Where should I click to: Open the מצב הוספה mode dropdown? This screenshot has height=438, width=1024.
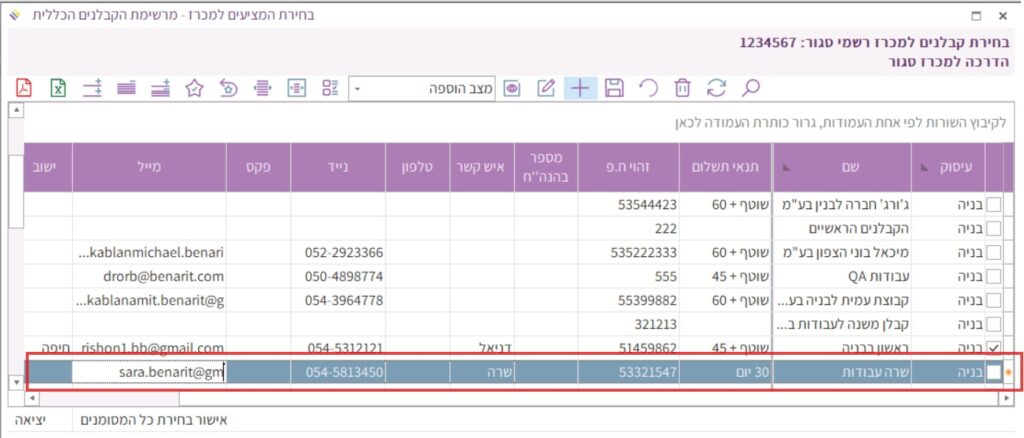(x=359, y=88)
